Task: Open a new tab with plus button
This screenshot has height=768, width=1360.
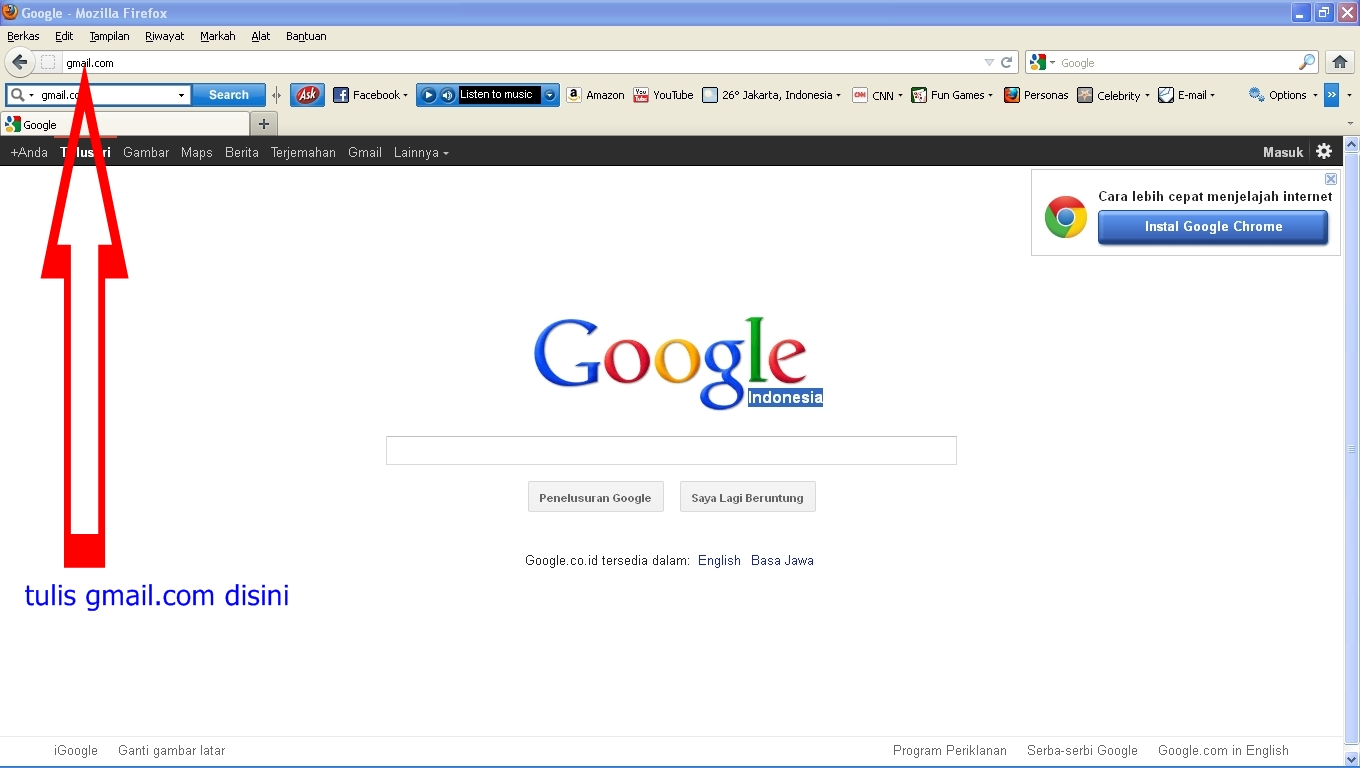Action: [x=264, y=124]
